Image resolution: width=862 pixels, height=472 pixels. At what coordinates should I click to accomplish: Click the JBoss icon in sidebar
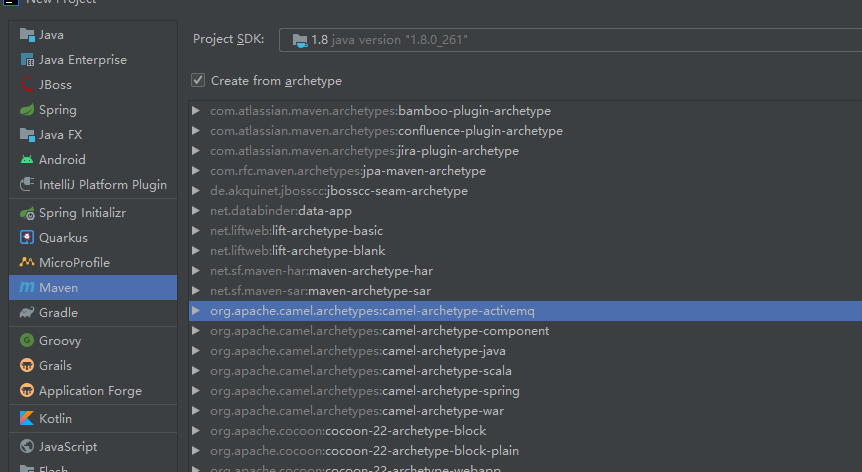tap(27, 85)
